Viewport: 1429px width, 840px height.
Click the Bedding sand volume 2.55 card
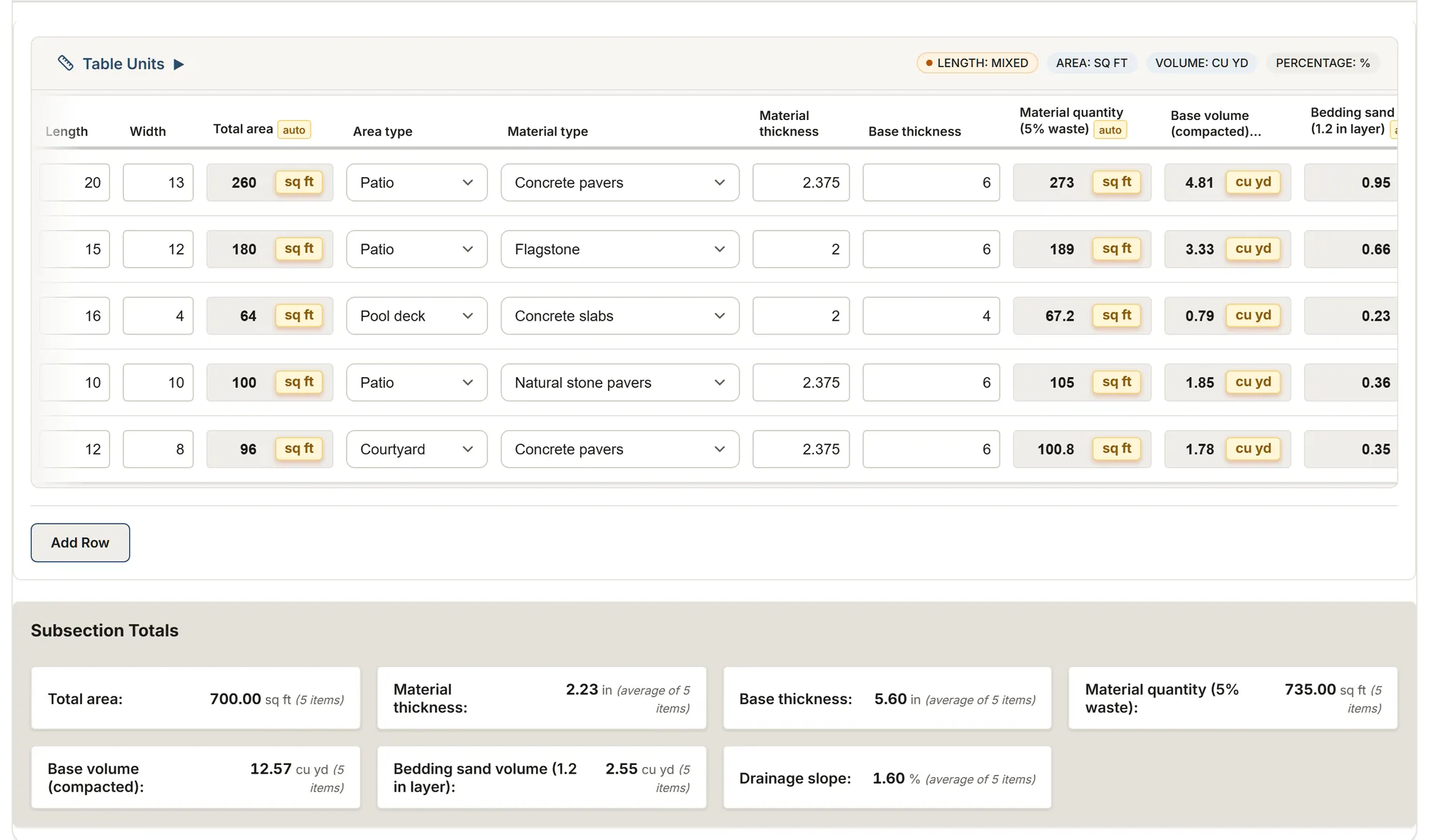[x=542, y=778]
